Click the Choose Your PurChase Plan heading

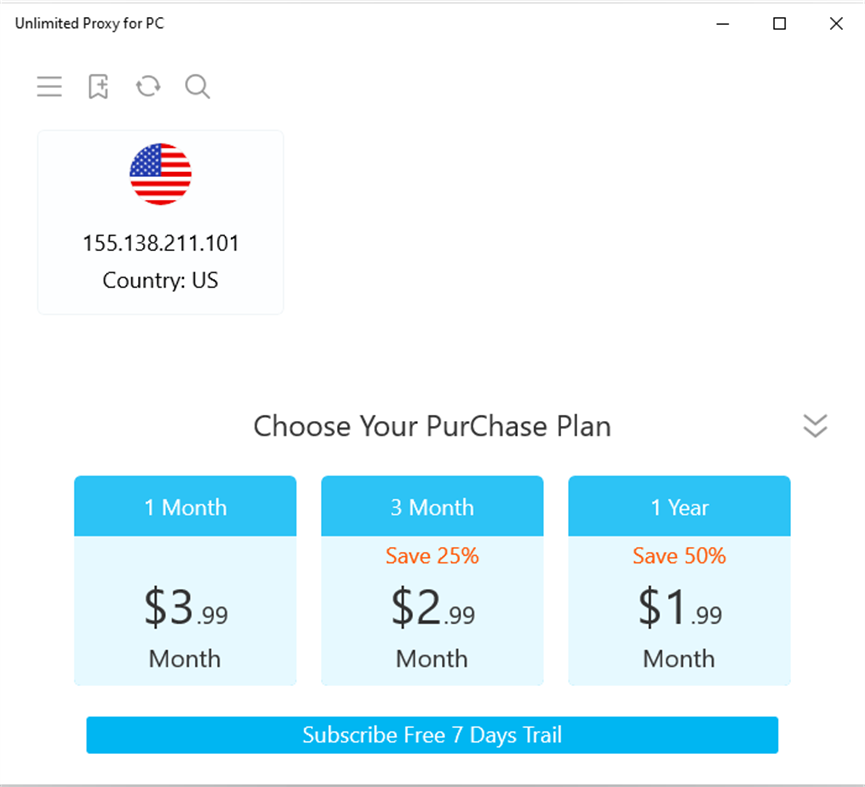pyautogui.click(x=432, y=426)
